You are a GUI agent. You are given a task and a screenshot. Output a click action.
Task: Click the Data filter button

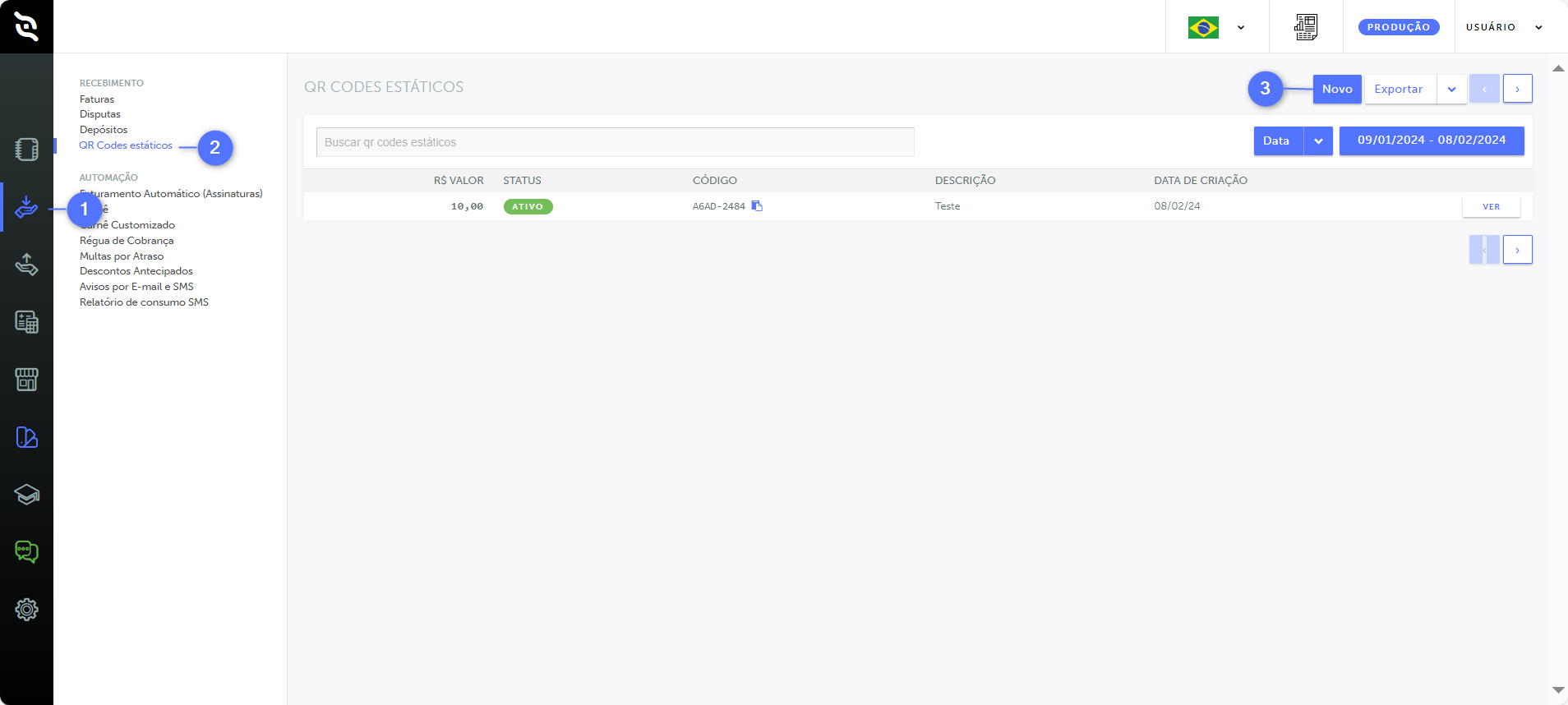(1278, 141)
